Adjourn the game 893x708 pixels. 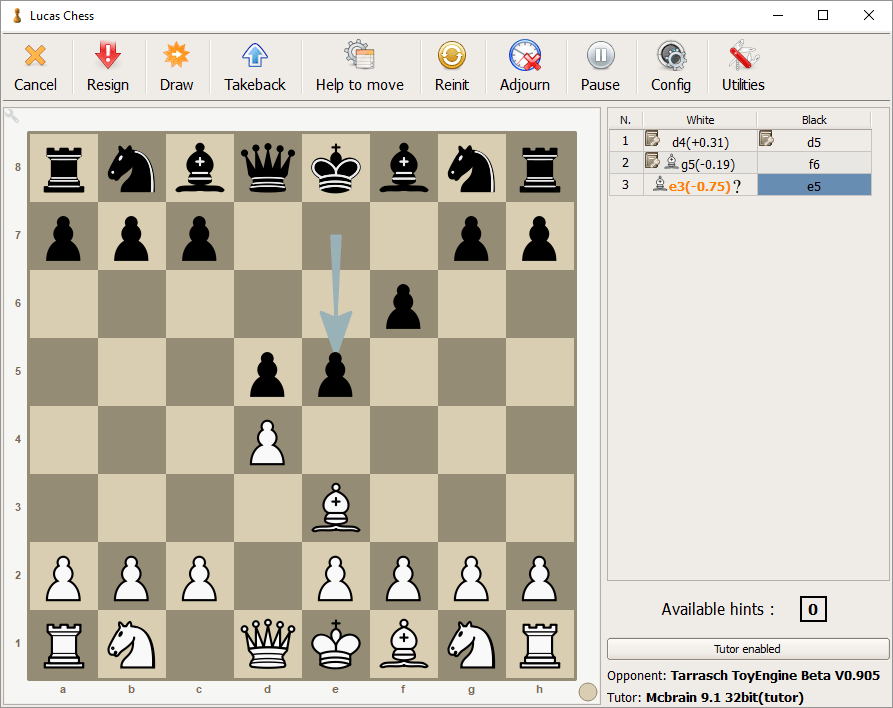pos(525,67)
